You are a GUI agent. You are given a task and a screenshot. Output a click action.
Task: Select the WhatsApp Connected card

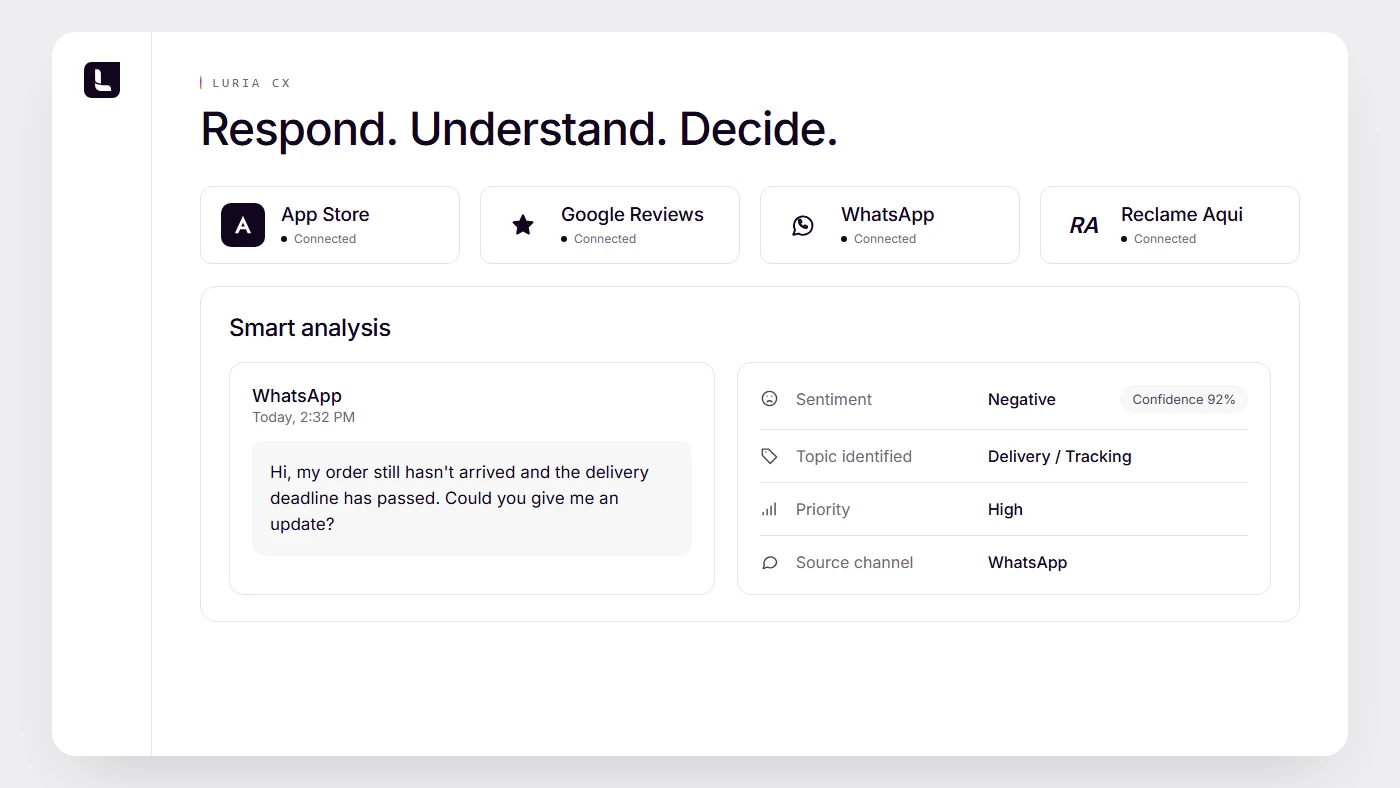point(890,225)
